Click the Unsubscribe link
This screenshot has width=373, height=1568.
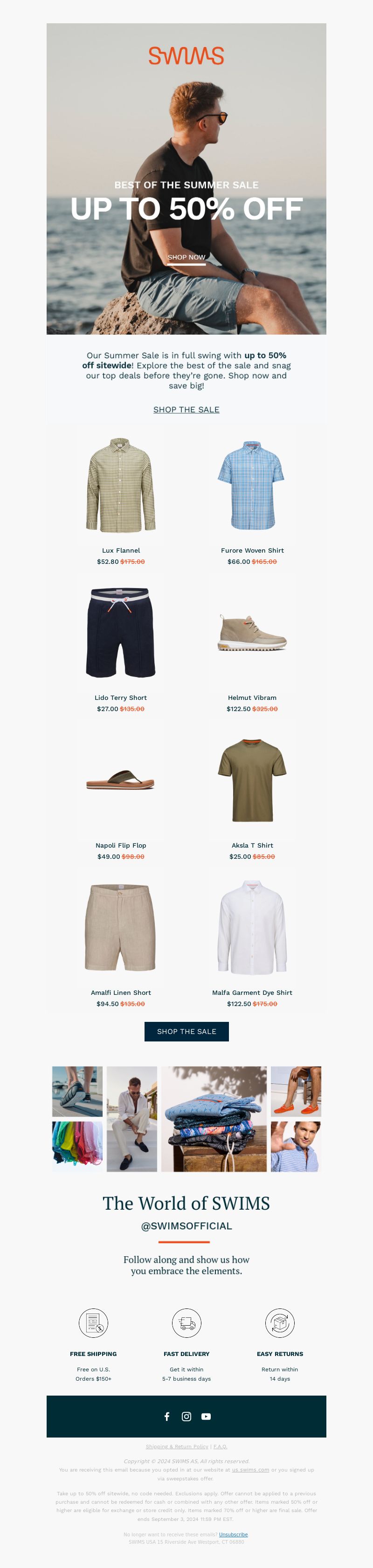point(234,1534)
